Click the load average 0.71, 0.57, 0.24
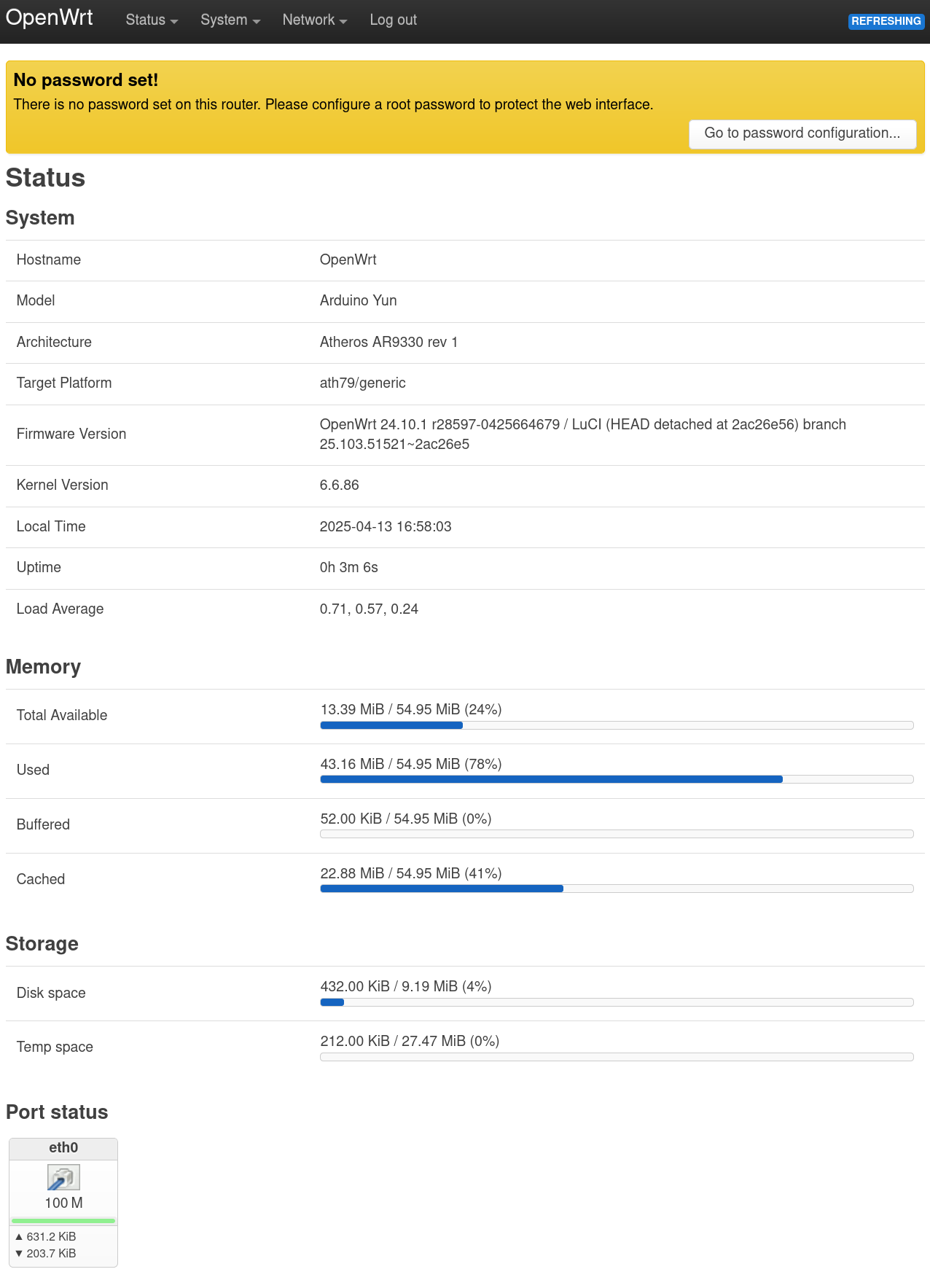 click(369, 609)
